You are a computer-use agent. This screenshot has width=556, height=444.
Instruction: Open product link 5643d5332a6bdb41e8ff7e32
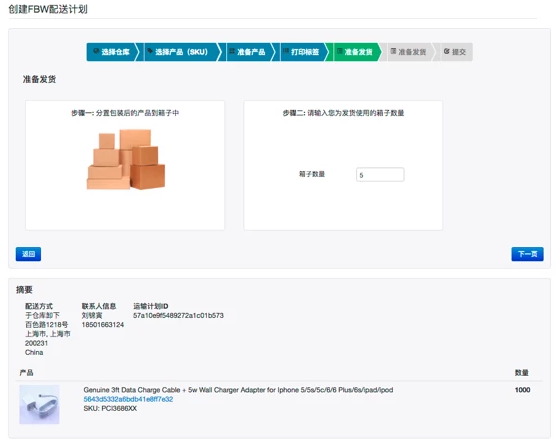(x=128, y=399)
